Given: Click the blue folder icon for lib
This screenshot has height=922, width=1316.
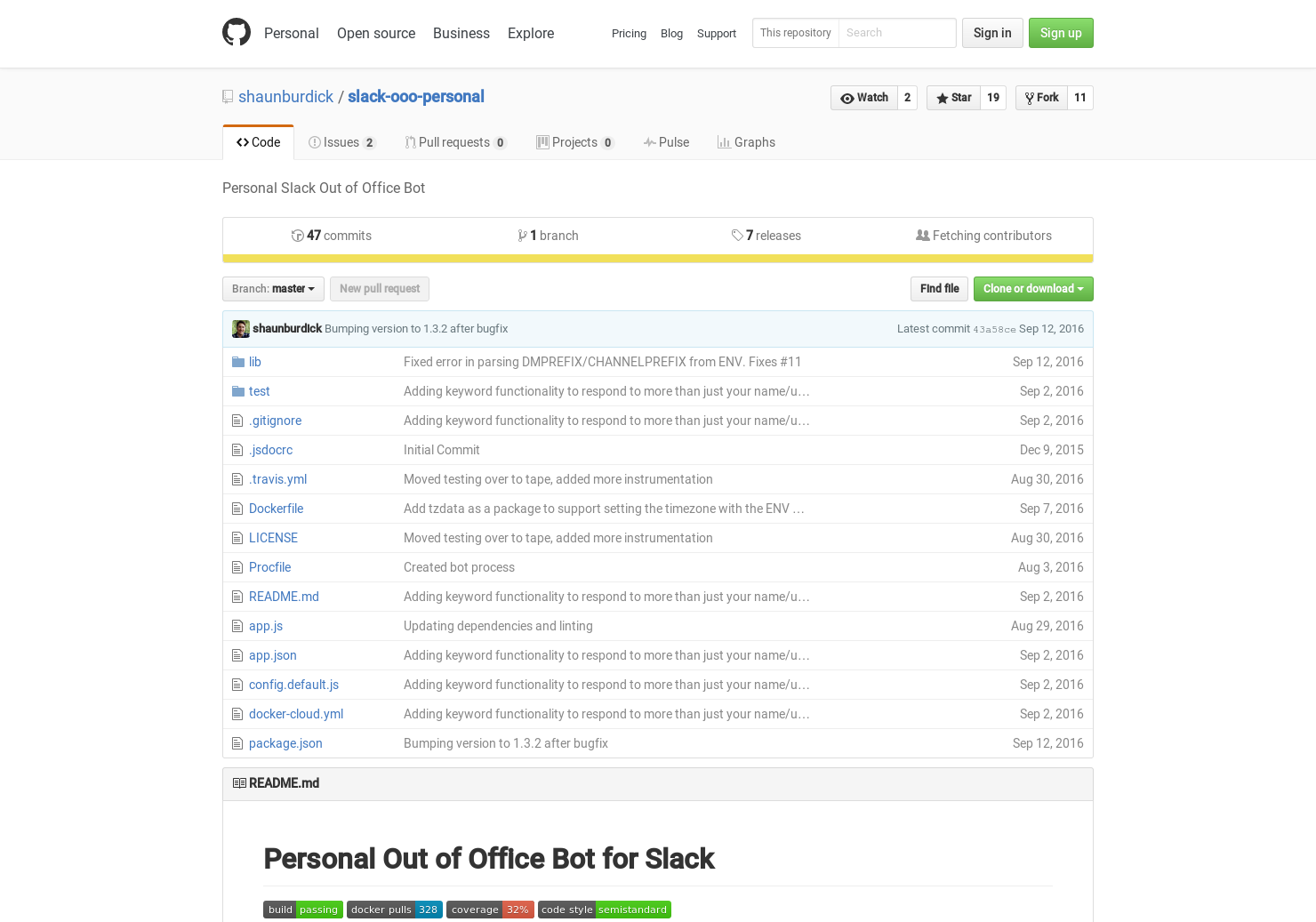Looking at the screenshot, I should click(237, 362).
